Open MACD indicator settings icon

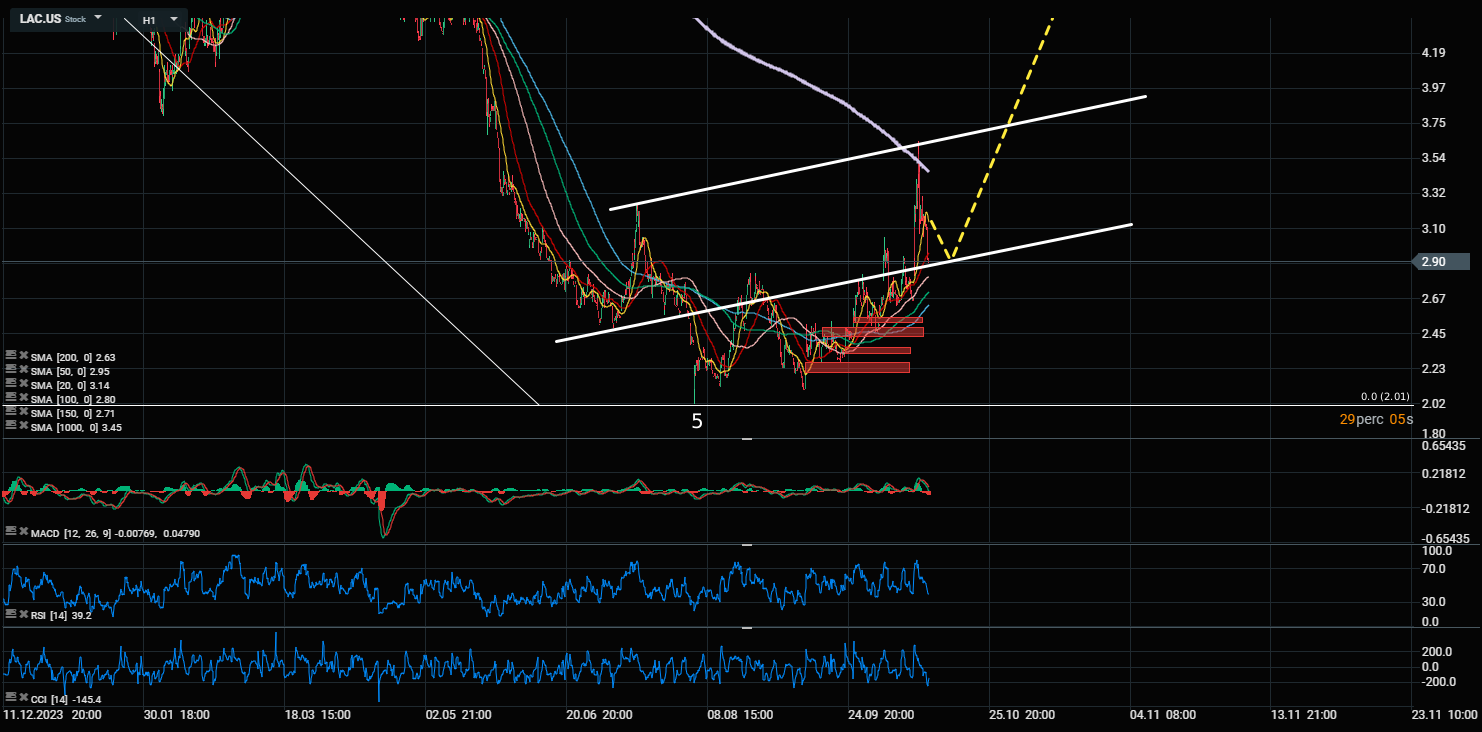pyautogui.click(x=11, y=533)
